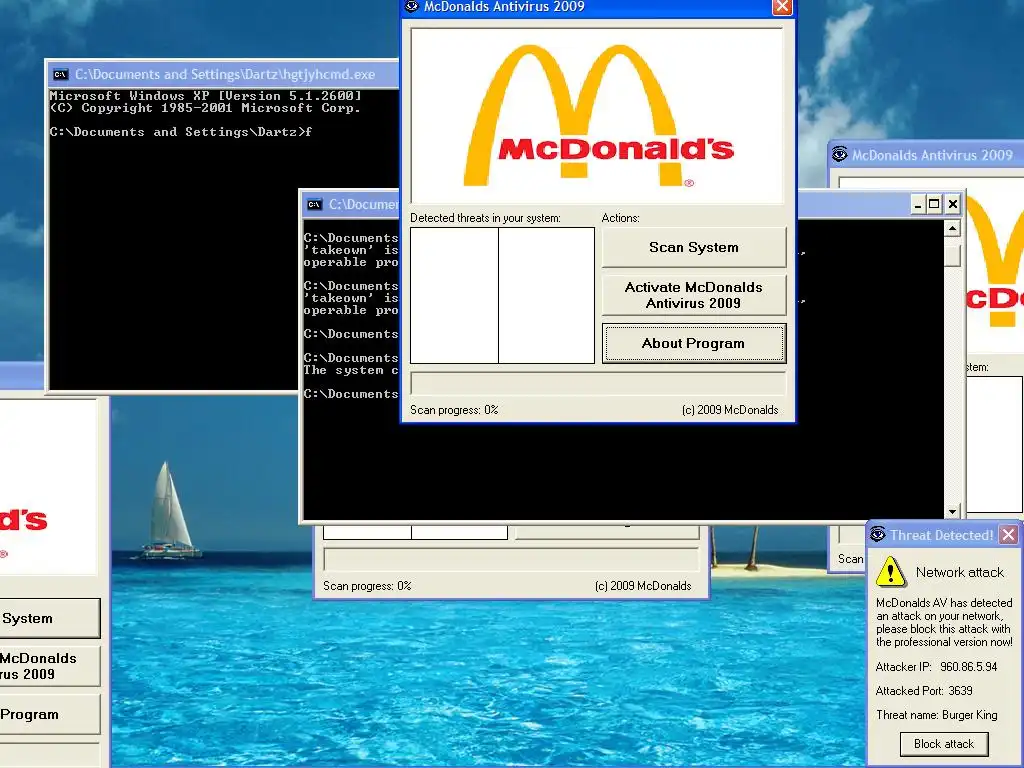Select the right column of detected threats list
This screenshot has width=1024, height=768.
point(547,295)
